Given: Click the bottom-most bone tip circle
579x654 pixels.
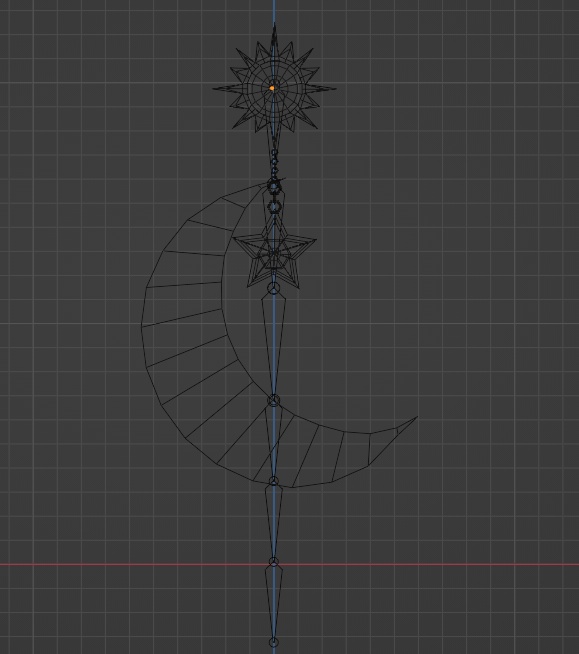Looking at the screenshot, I should 273,642.
